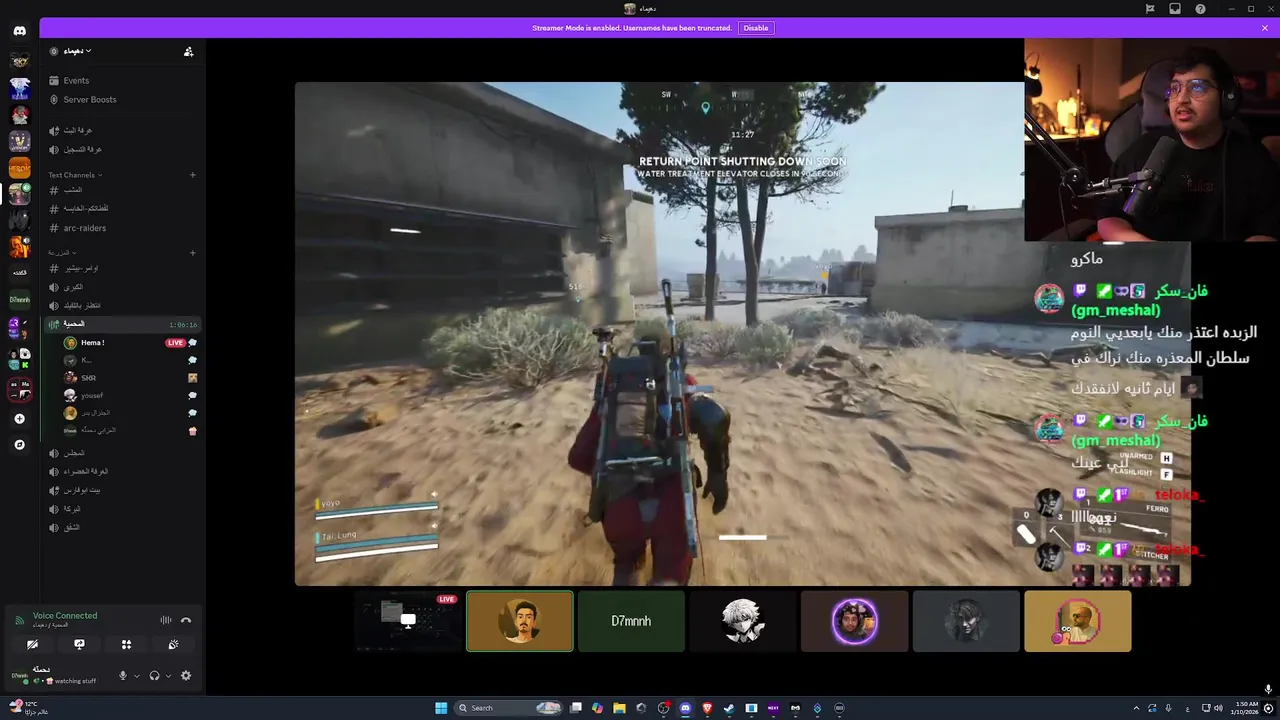Click the taskbar Search box
The height and width of the screenshot is (720, 1280).
(x=509, y=708)
